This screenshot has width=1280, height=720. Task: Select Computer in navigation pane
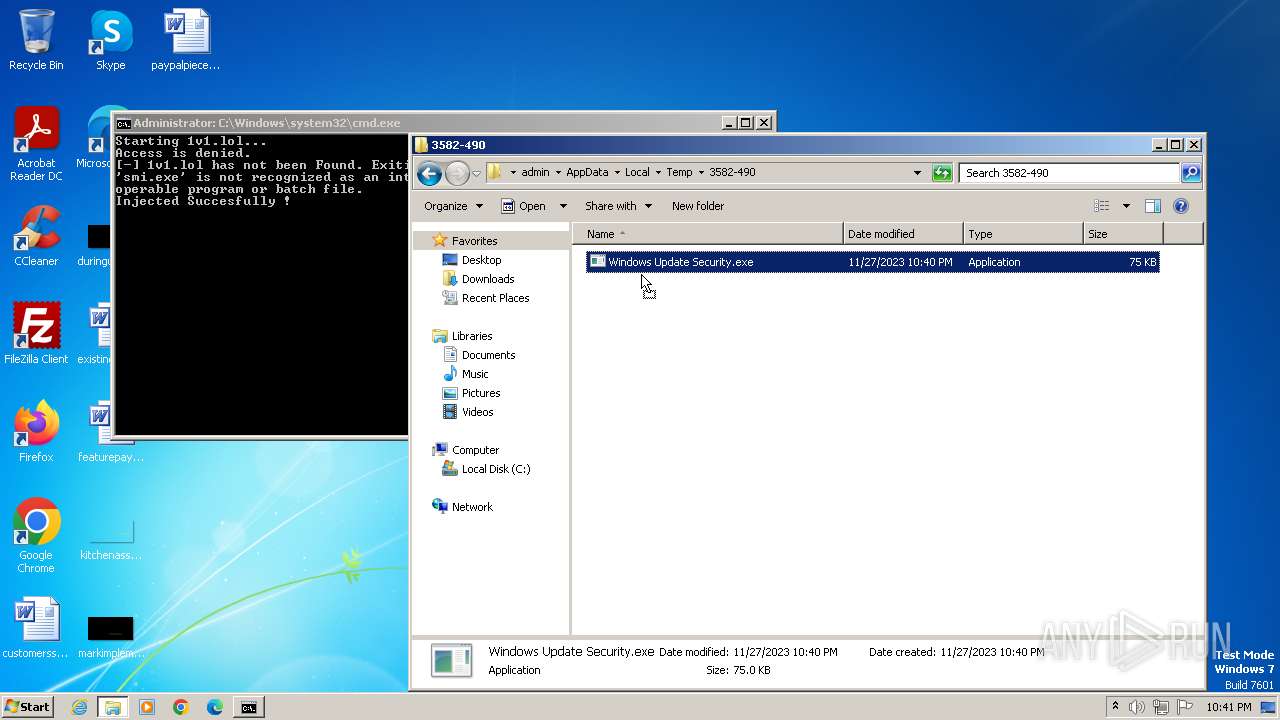(x=475, y=450)
